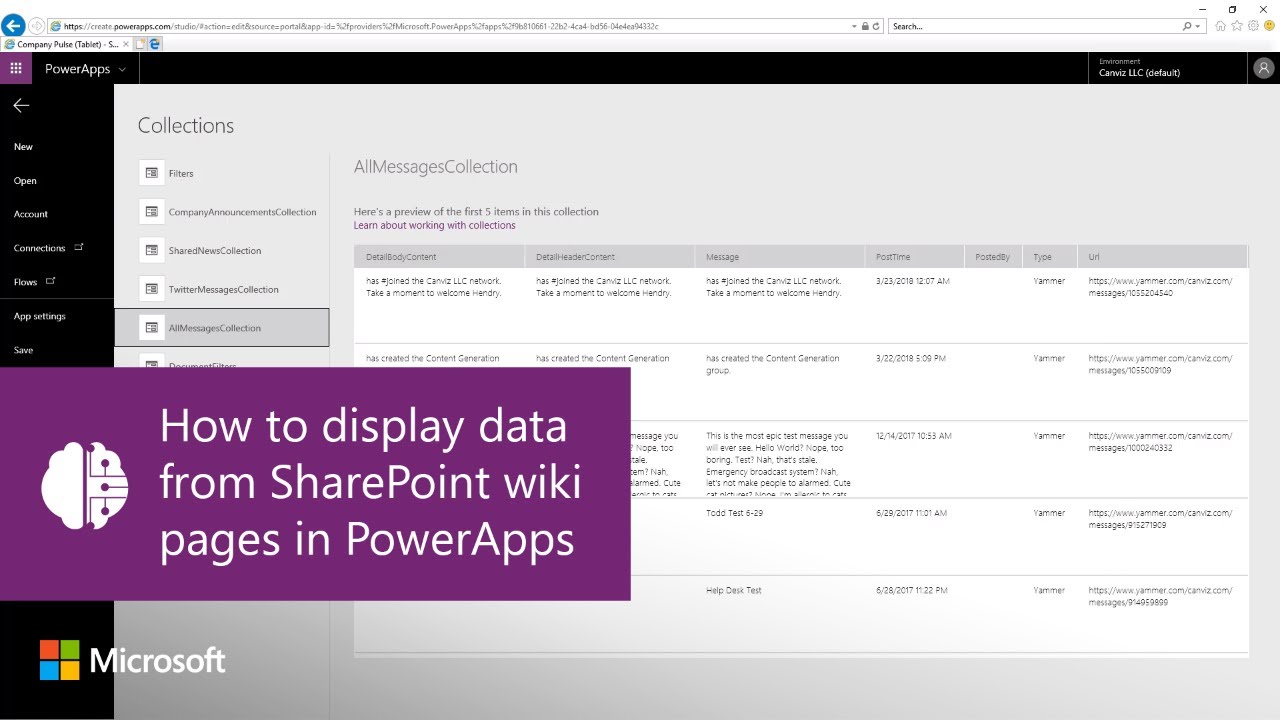Click the '6/29/2017 11:01 AM' post time

point(911,513)
